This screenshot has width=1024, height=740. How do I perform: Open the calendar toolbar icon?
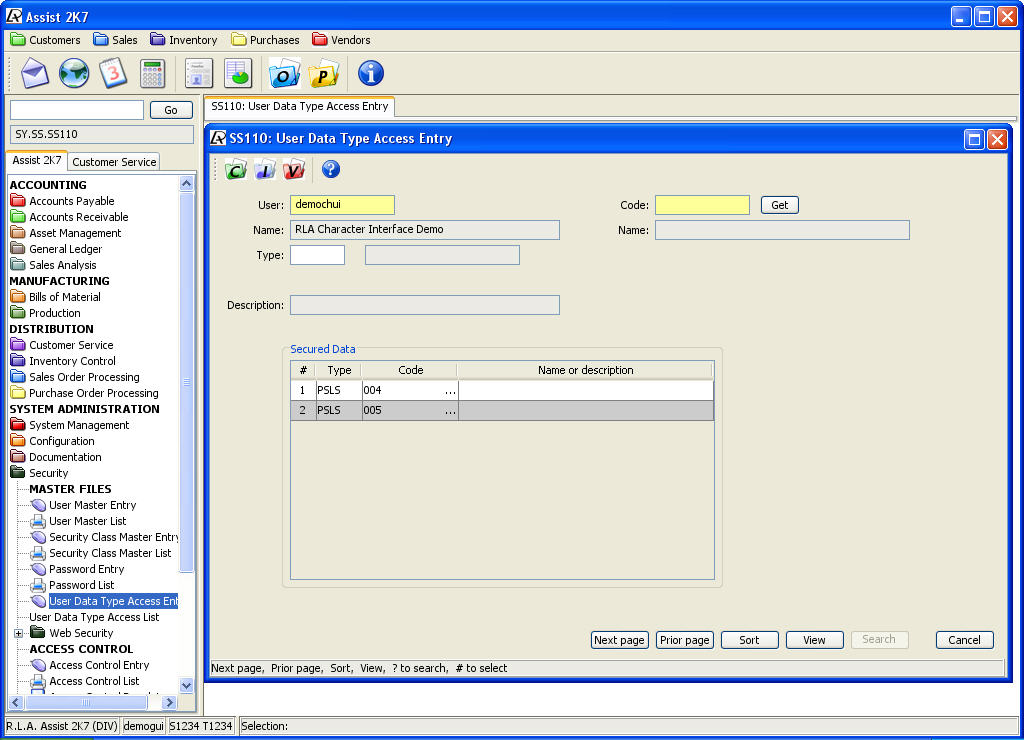(113, 73)
